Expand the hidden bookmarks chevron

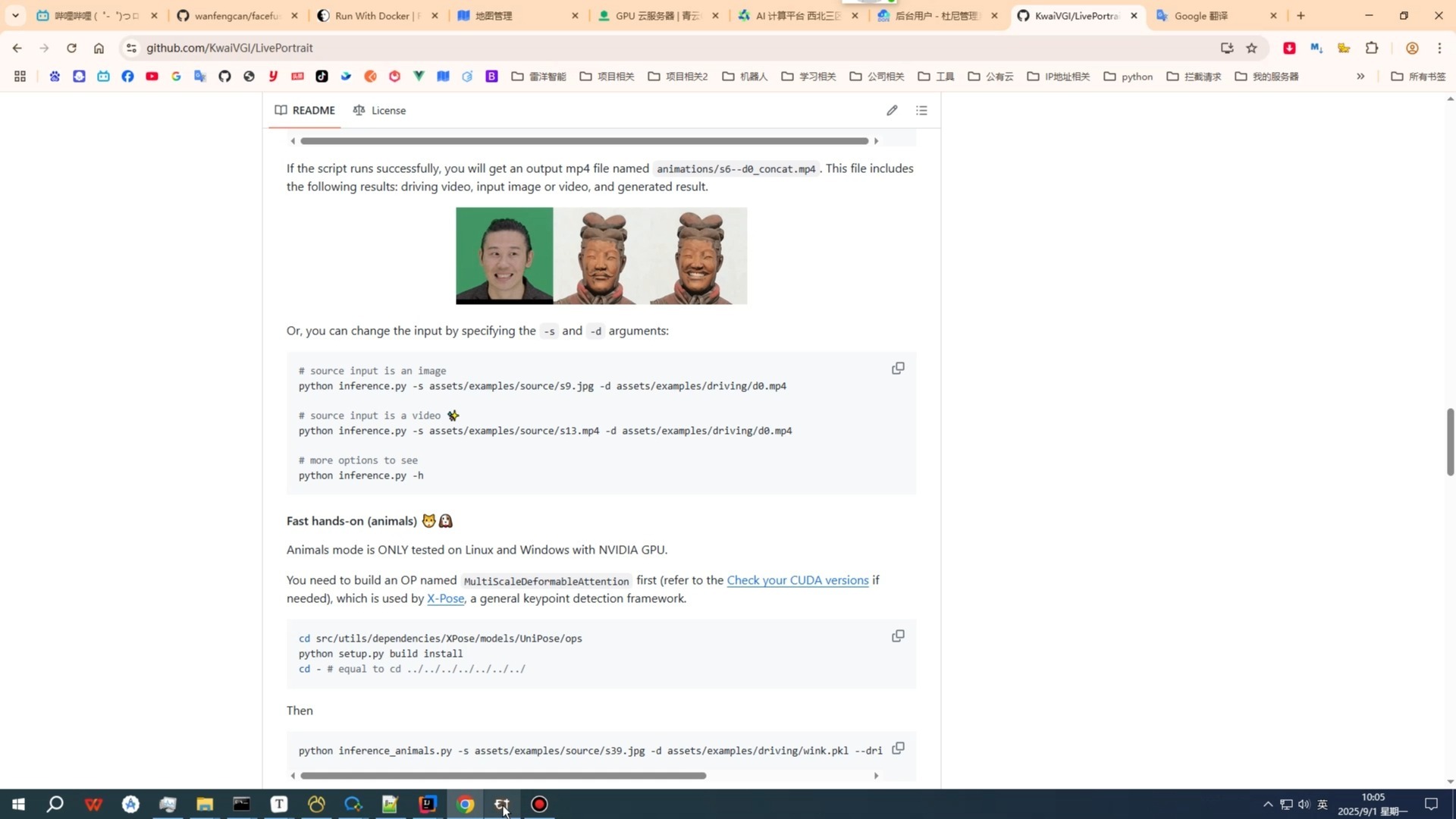[x=1360, y=77]
